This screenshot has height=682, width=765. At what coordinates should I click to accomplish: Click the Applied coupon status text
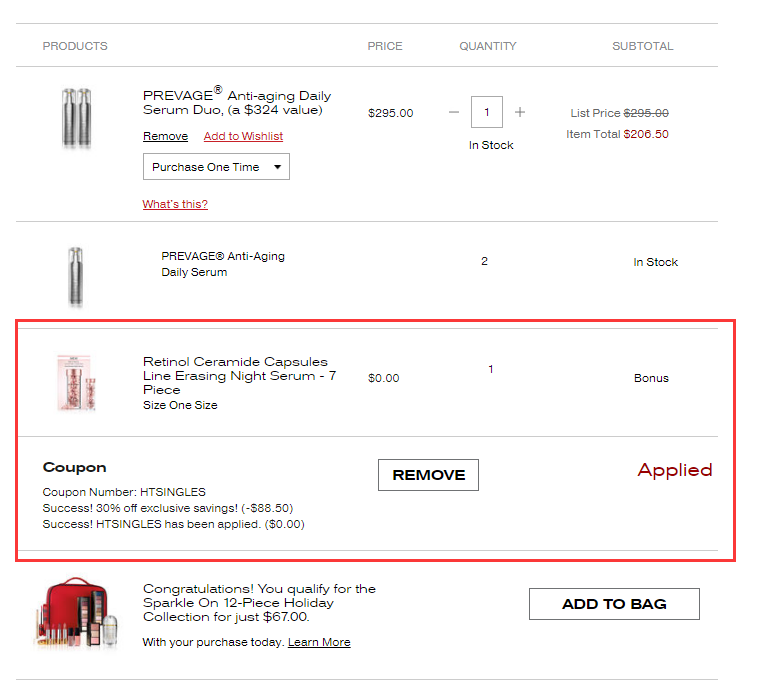(x=675, y=470)
